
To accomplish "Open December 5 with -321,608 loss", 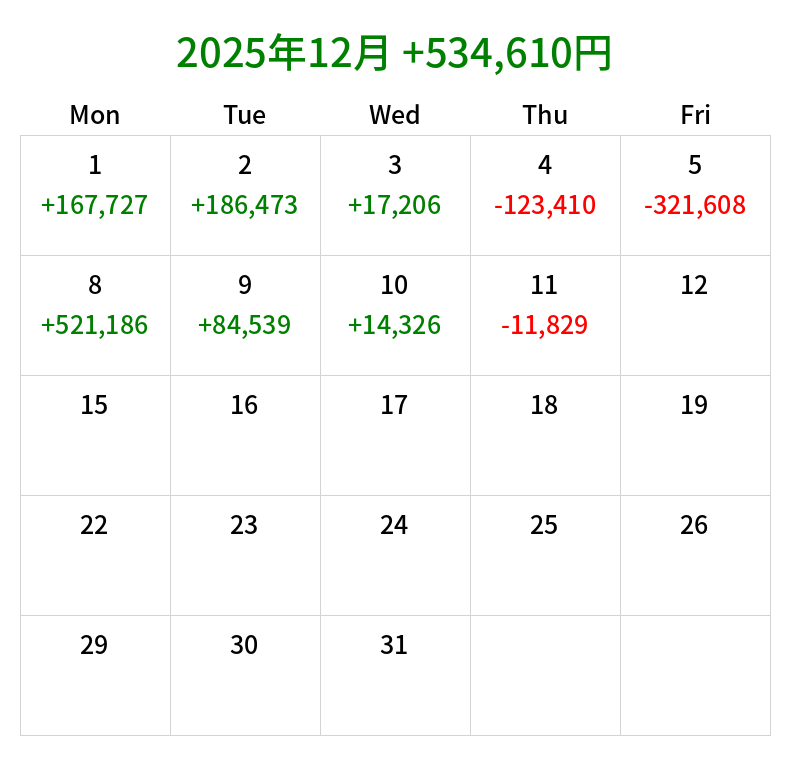I will pyautogui.click(x=695, y=195).
